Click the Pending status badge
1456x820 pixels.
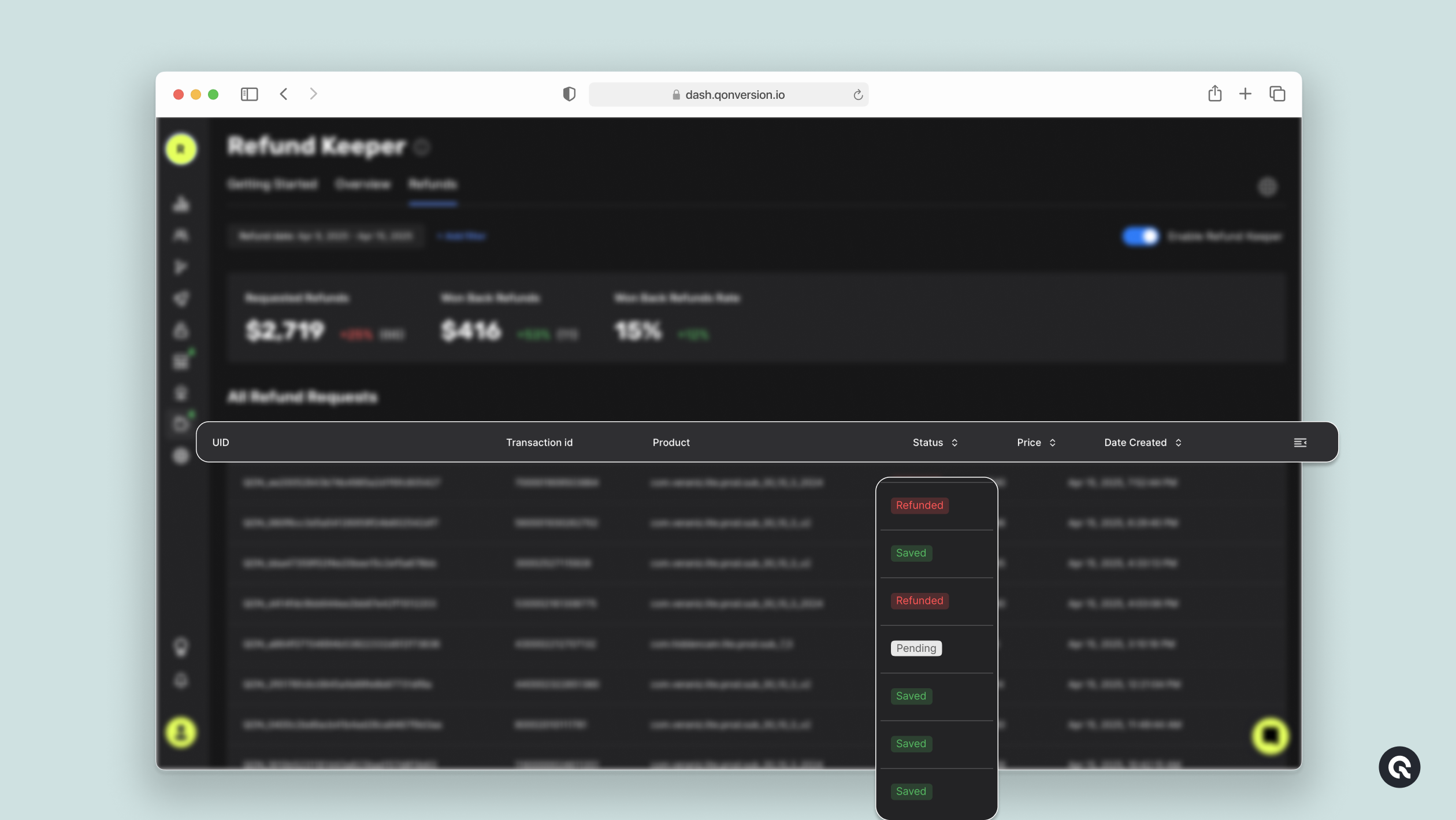click(x=916, y=648)
